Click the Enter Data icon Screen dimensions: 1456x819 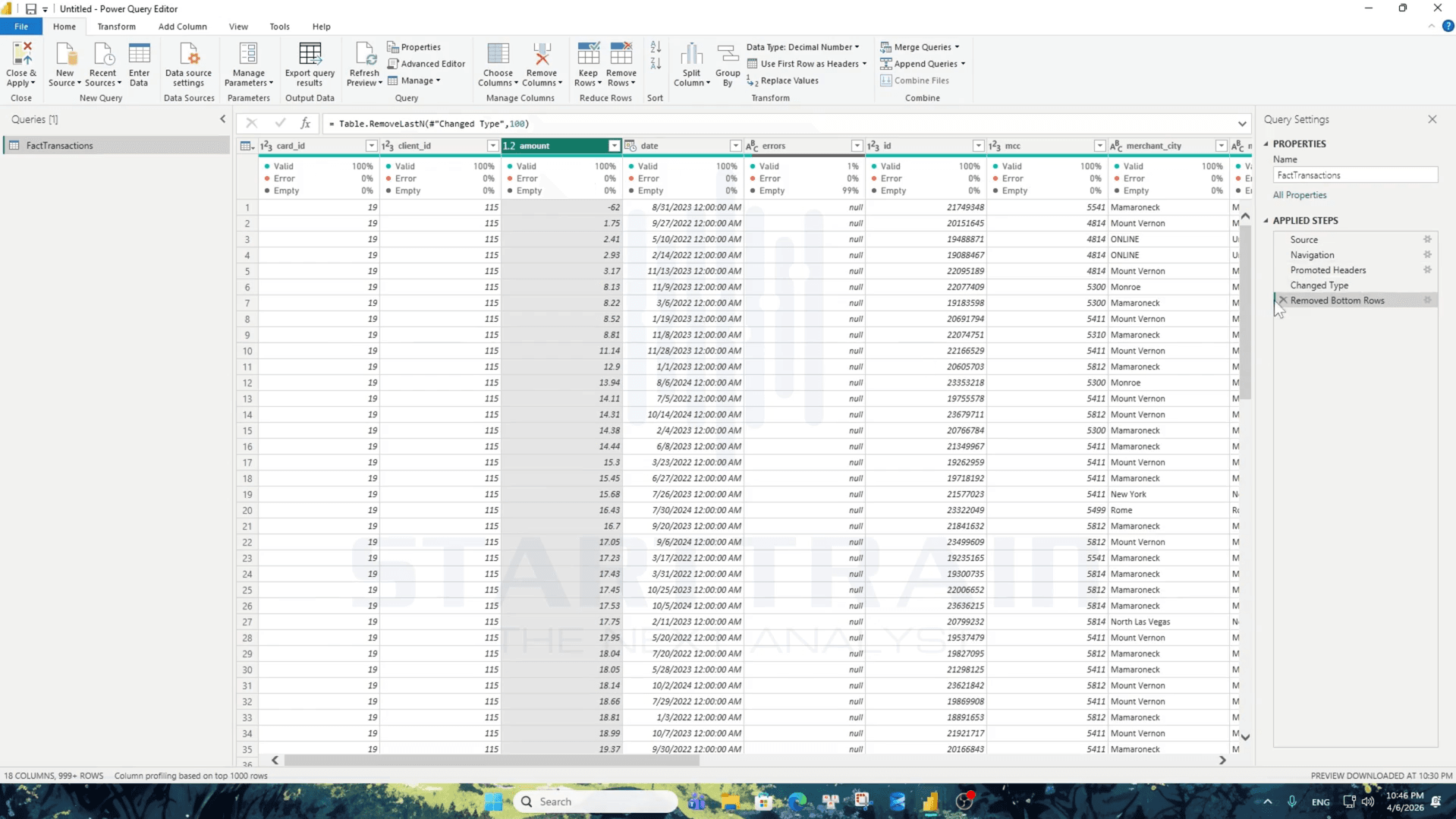coord(140,54)
